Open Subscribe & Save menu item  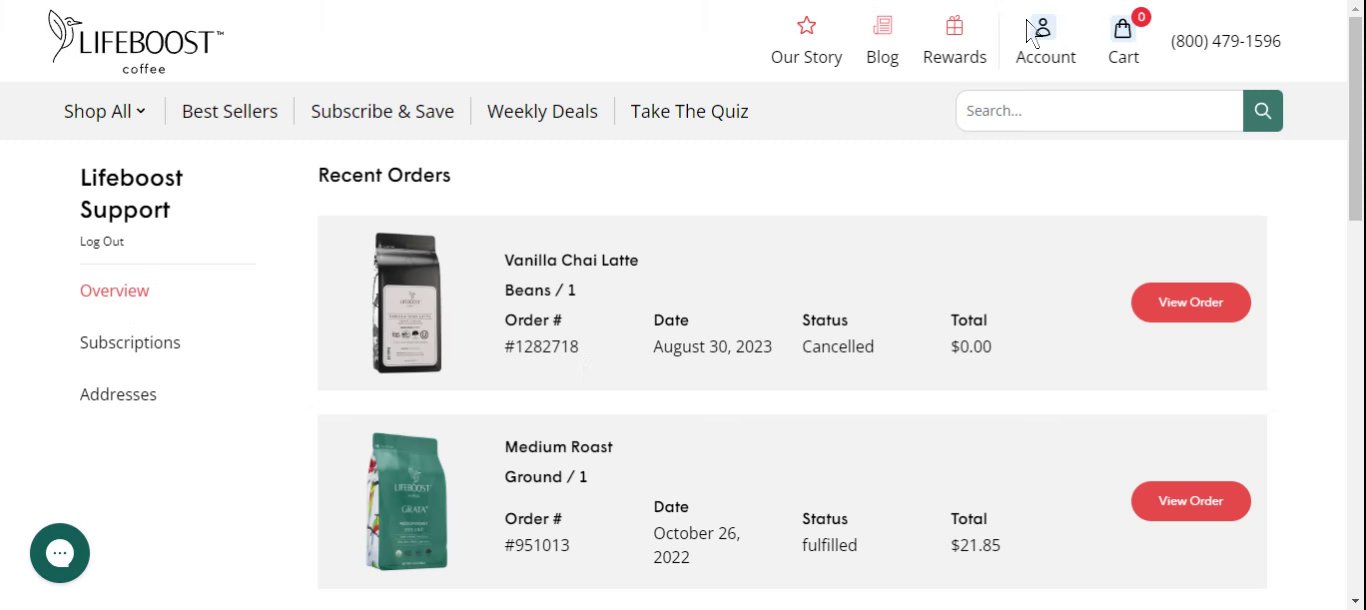(382, 111)
